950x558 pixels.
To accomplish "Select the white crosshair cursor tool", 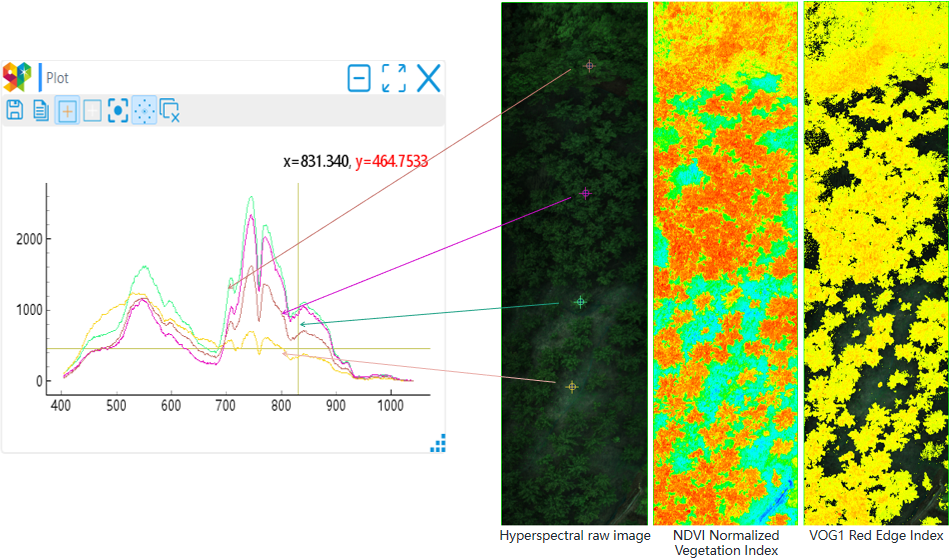I will point(92,111).
